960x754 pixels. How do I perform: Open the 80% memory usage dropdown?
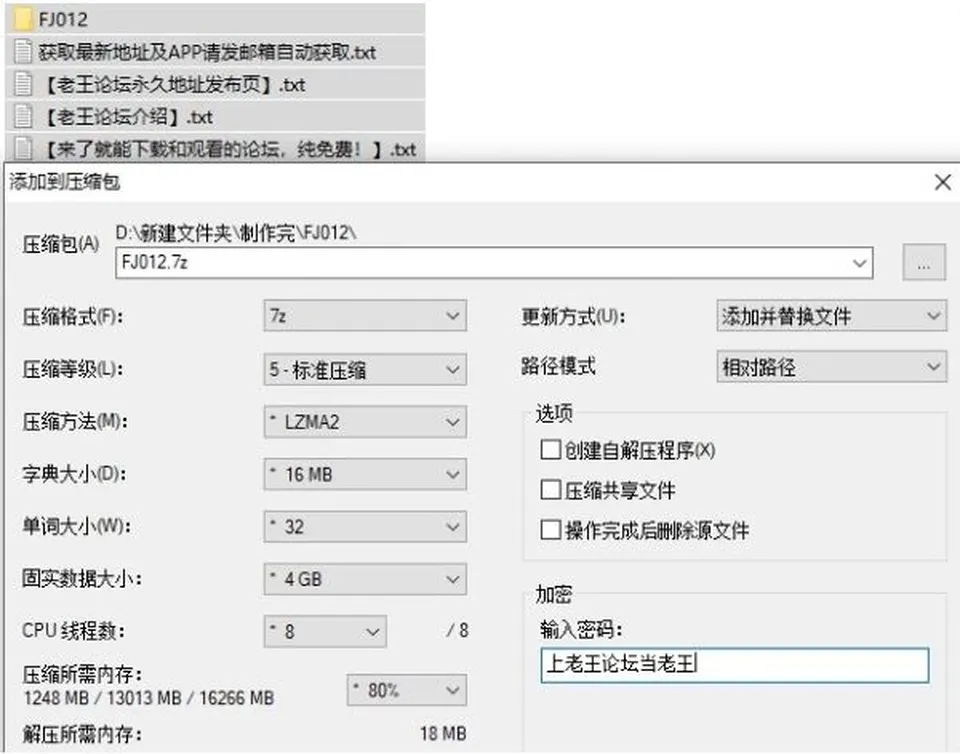click(x=407, y=690)
